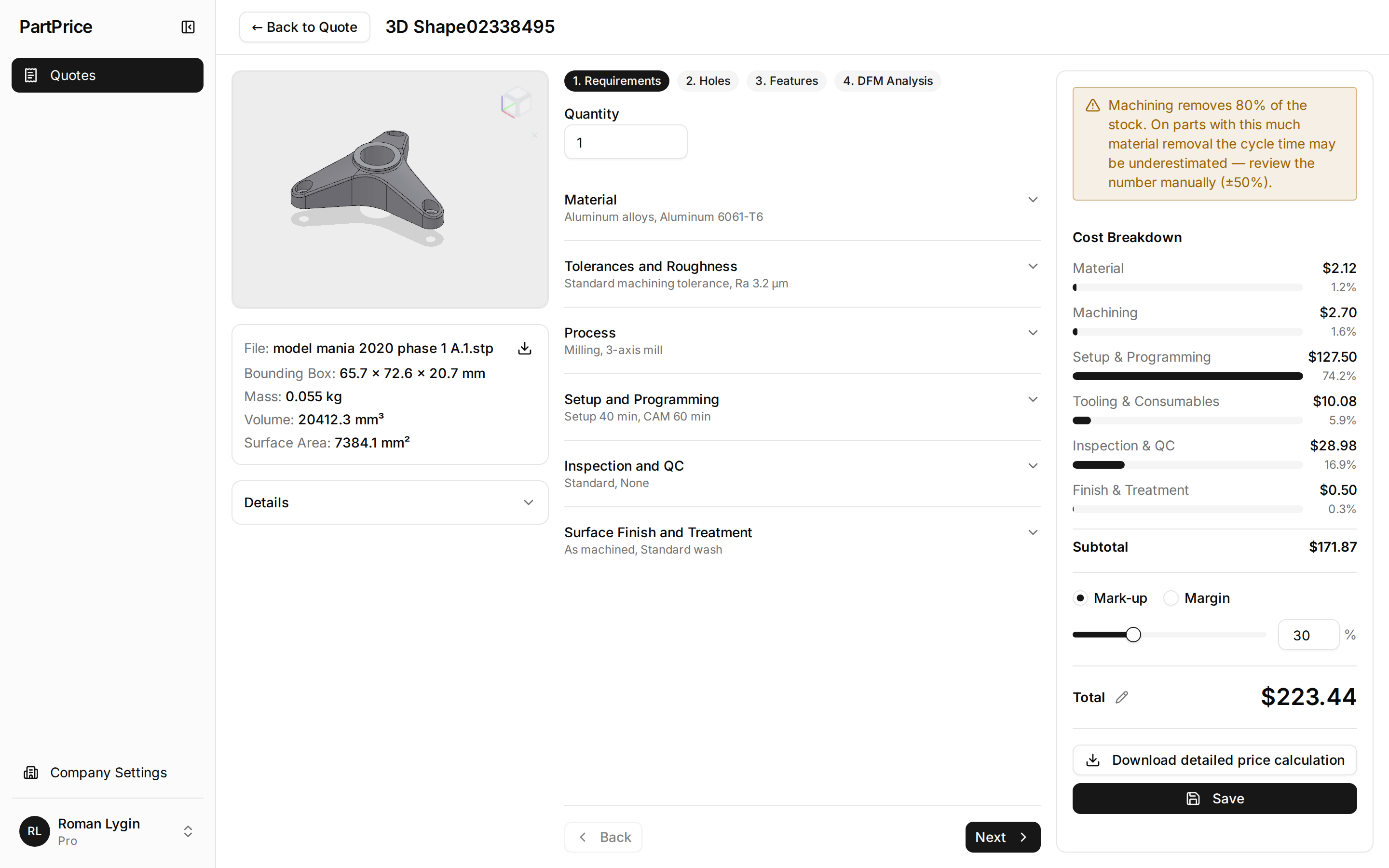Screen dimensions: 1389x868
Task: Click the 3D view orientation cube
Action: point(516,103)
